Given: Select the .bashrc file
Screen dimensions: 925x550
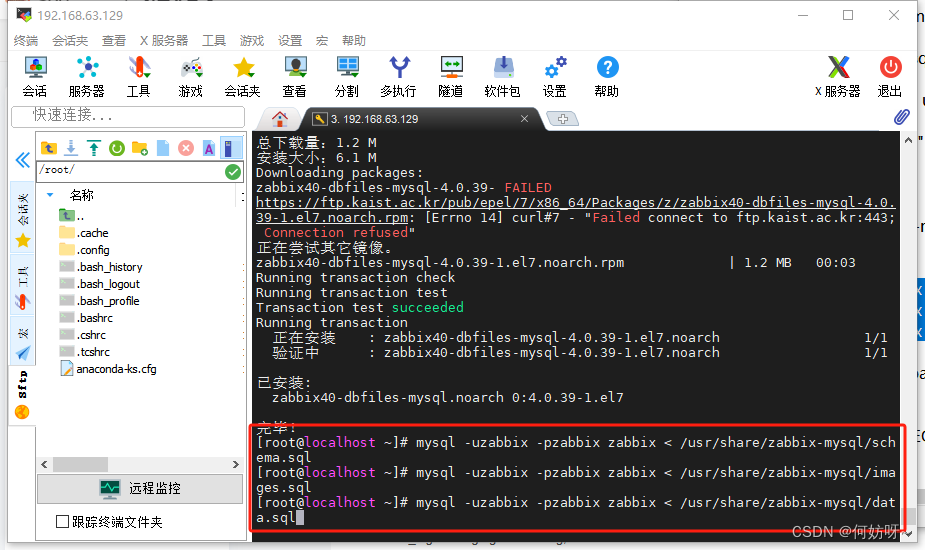Looking at the screenshot, I should (86, 318).
